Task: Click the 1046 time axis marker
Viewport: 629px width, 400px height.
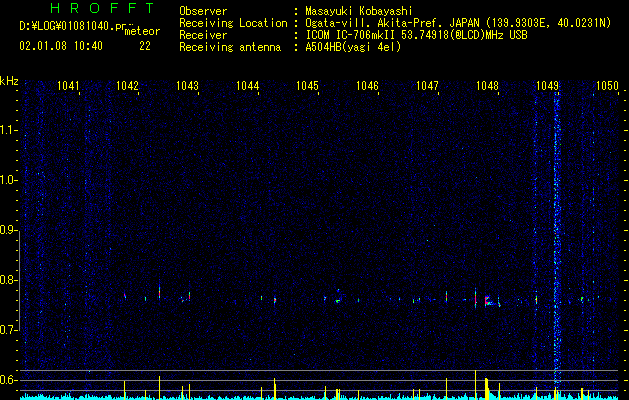Action: [x=367, y=85]
